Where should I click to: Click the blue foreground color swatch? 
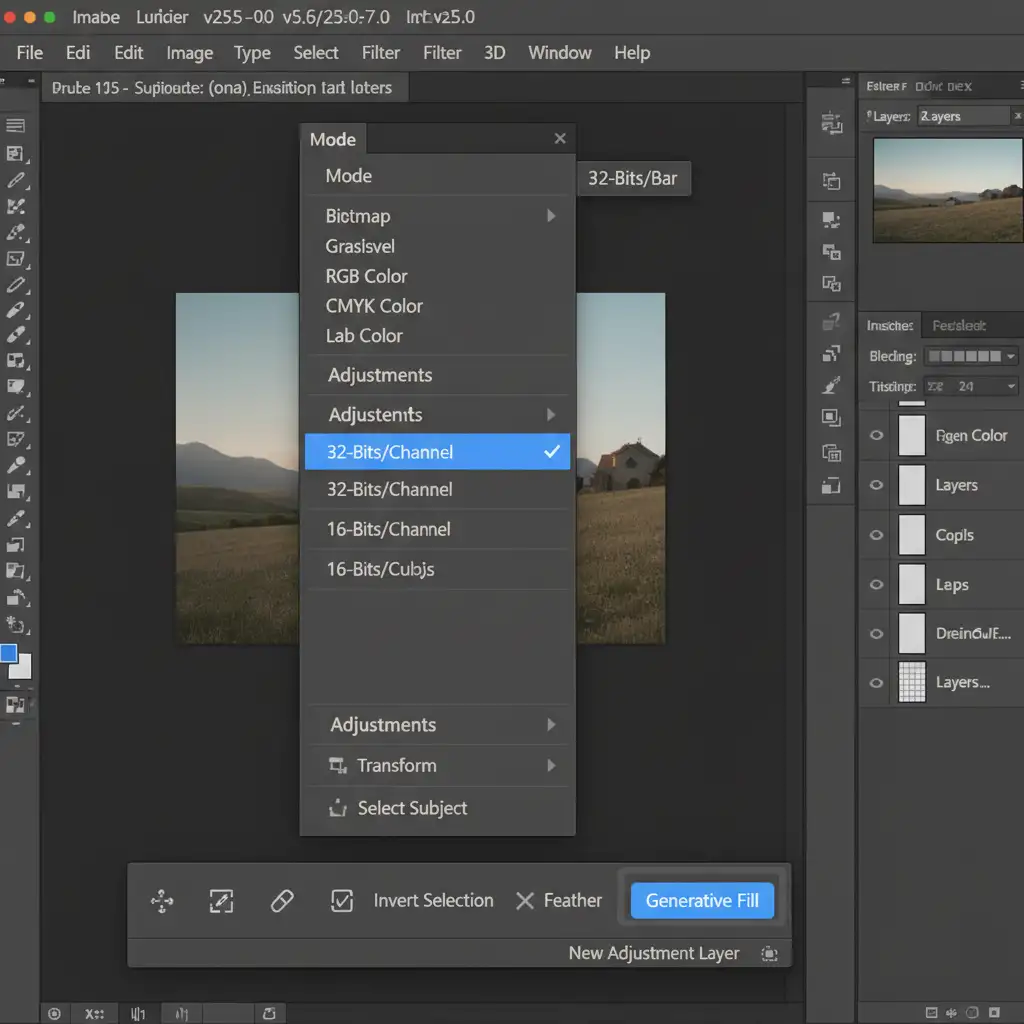click(9, 654)
